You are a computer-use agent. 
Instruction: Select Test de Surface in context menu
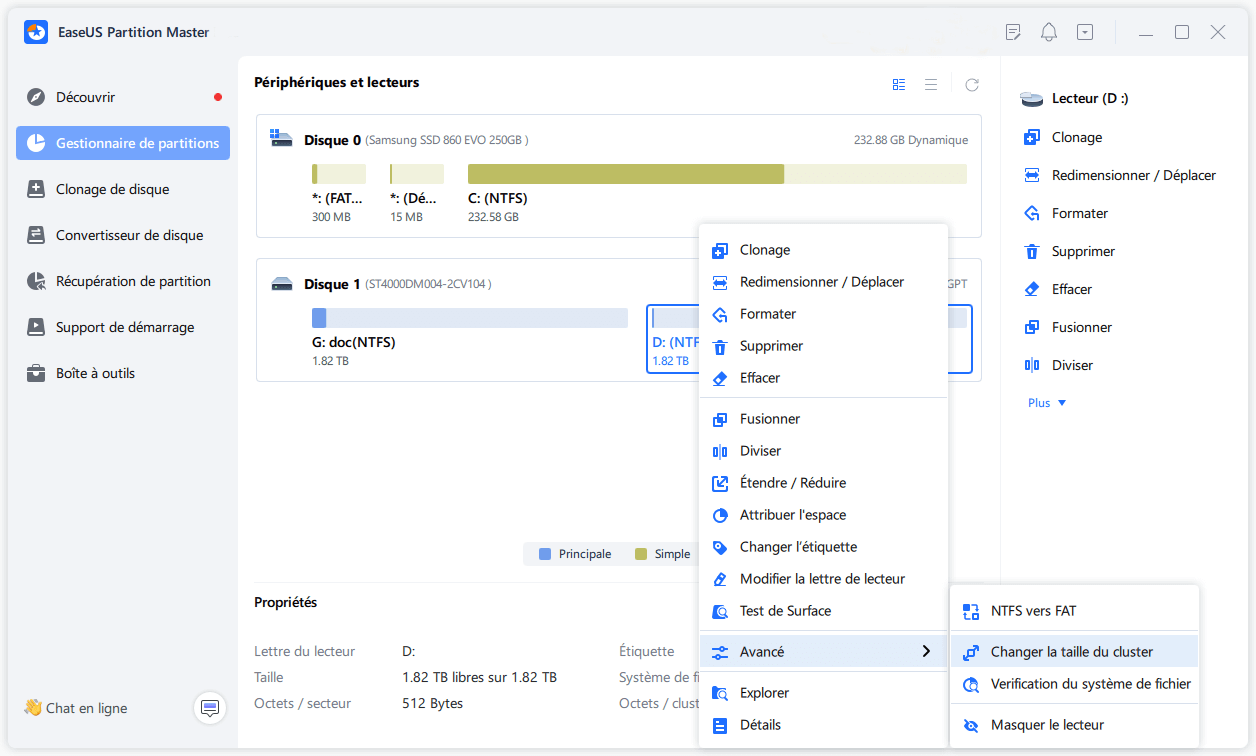pyautogui.click(x=785, y=611)
